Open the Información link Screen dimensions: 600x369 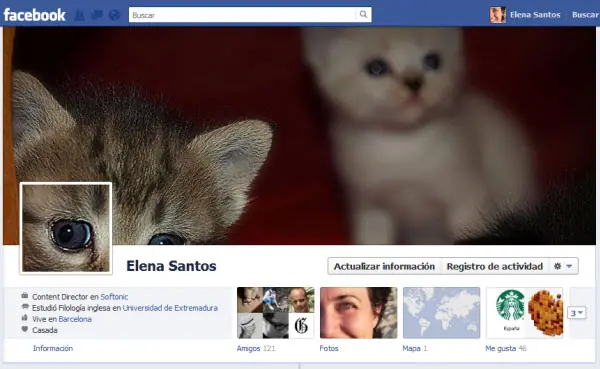tap(53, 348)
